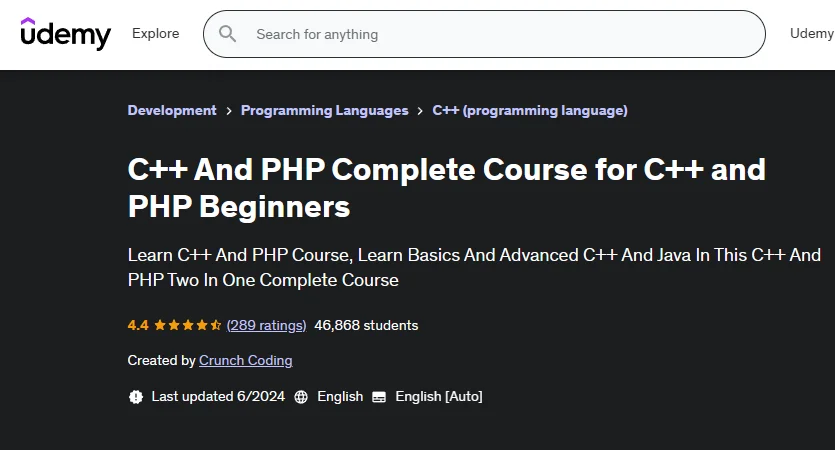Image resolution: width=835 pixels, height=450 pixels.
Task: Click the magnifier search icon
Action: (227, 34)
